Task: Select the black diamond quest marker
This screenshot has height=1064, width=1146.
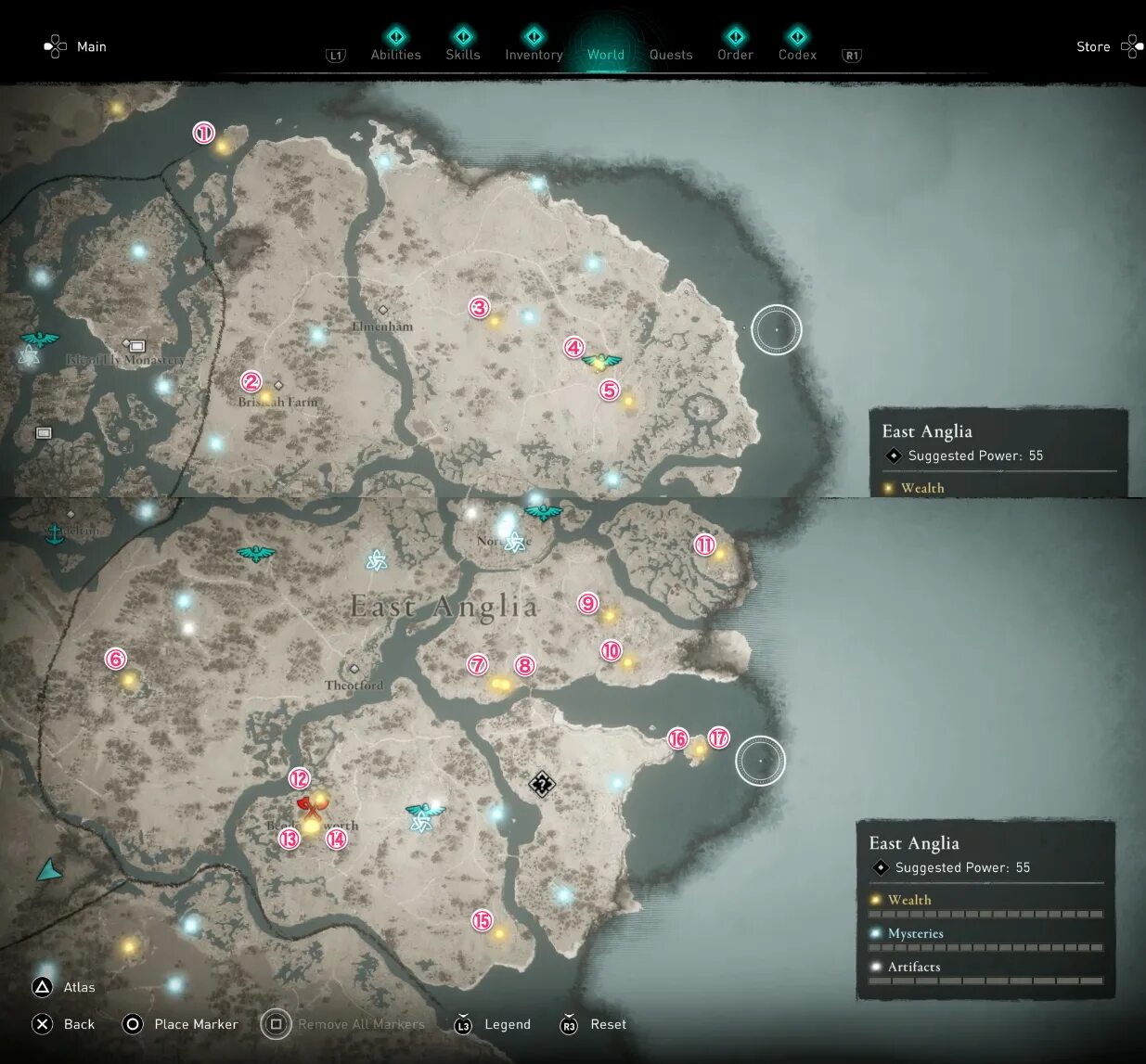Action: (542, 785)
